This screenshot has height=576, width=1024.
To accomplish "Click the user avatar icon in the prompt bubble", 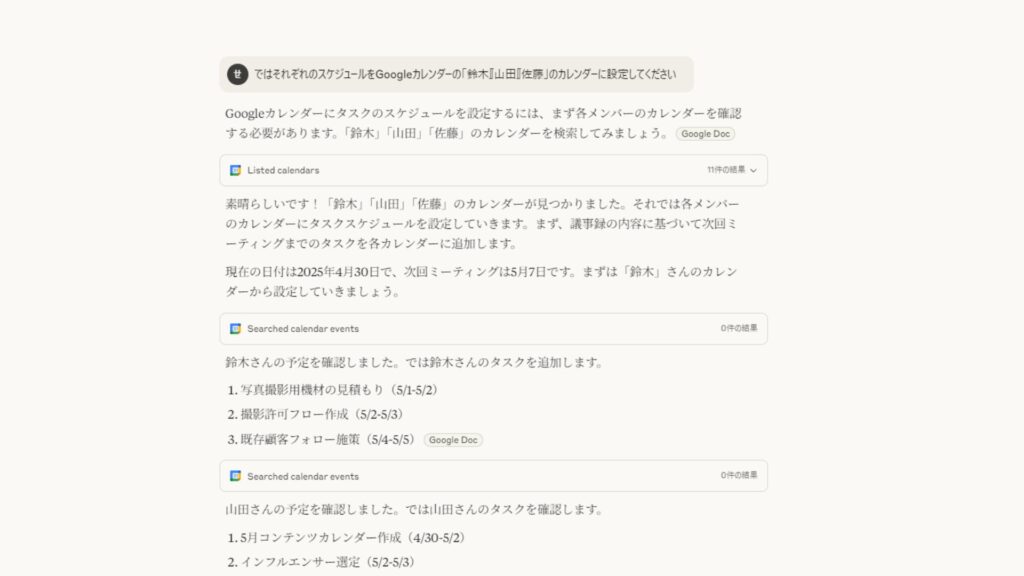I will [238, 74].
